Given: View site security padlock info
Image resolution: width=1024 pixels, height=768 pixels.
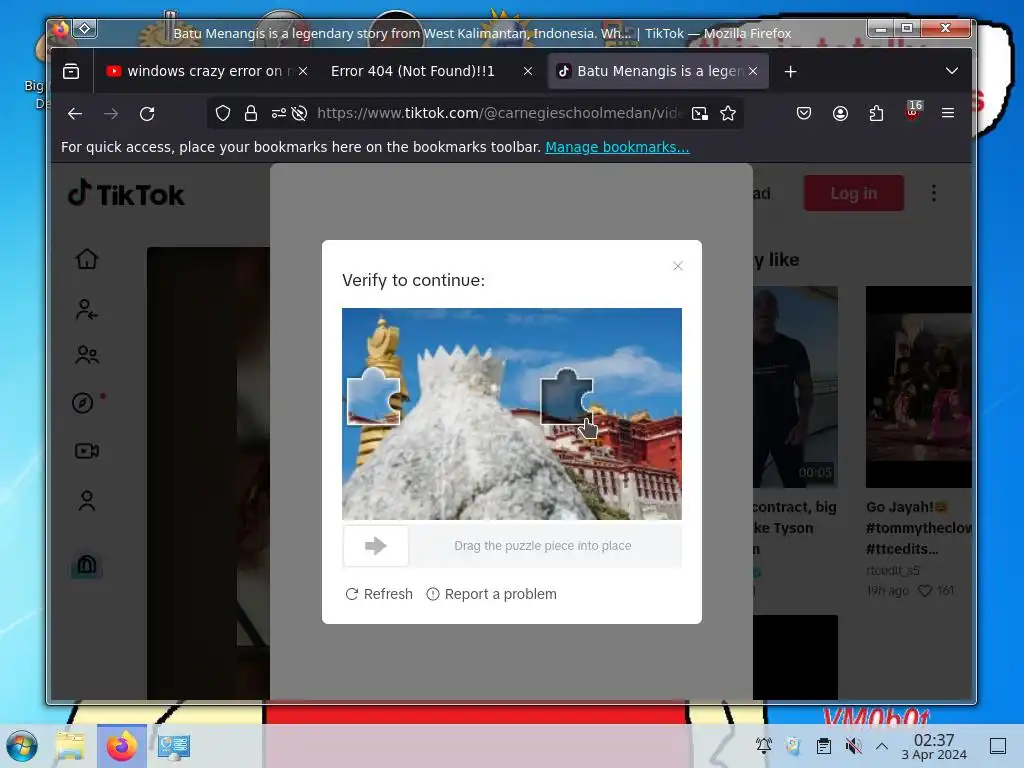Looking at the screenshot, I should pyautogui.click(x=251, y=114).
